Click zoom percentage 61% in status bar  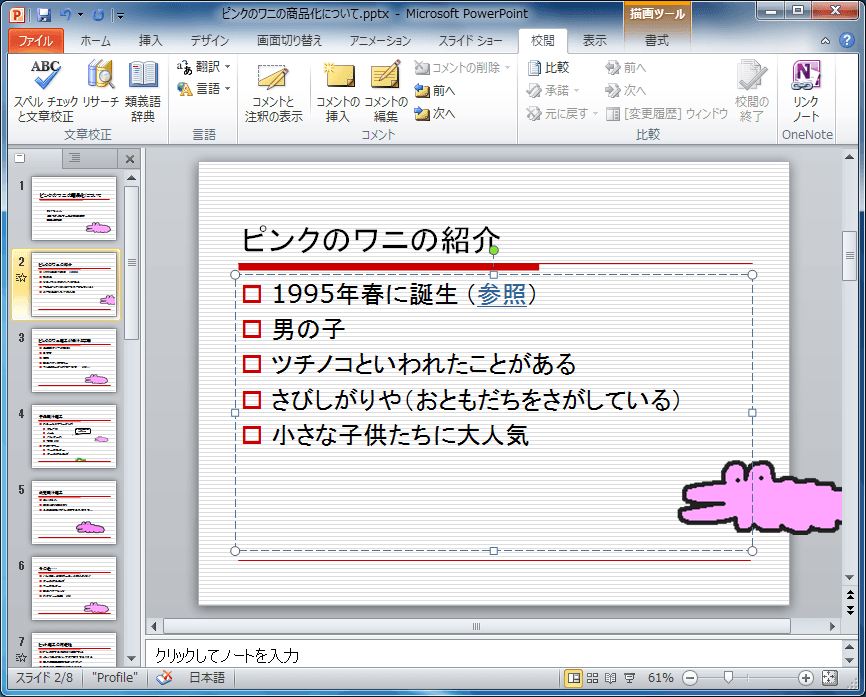661,678
